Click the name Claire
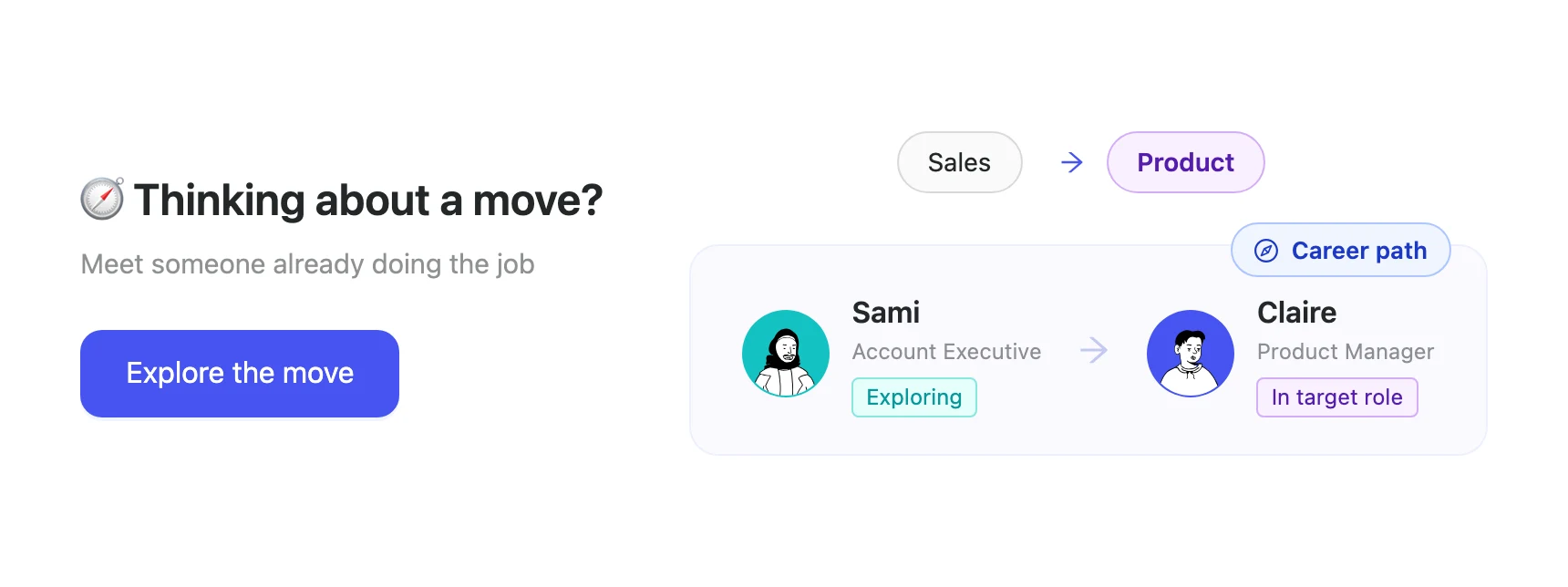The height and width of the screenshot is (587, 1568). 1297,313
